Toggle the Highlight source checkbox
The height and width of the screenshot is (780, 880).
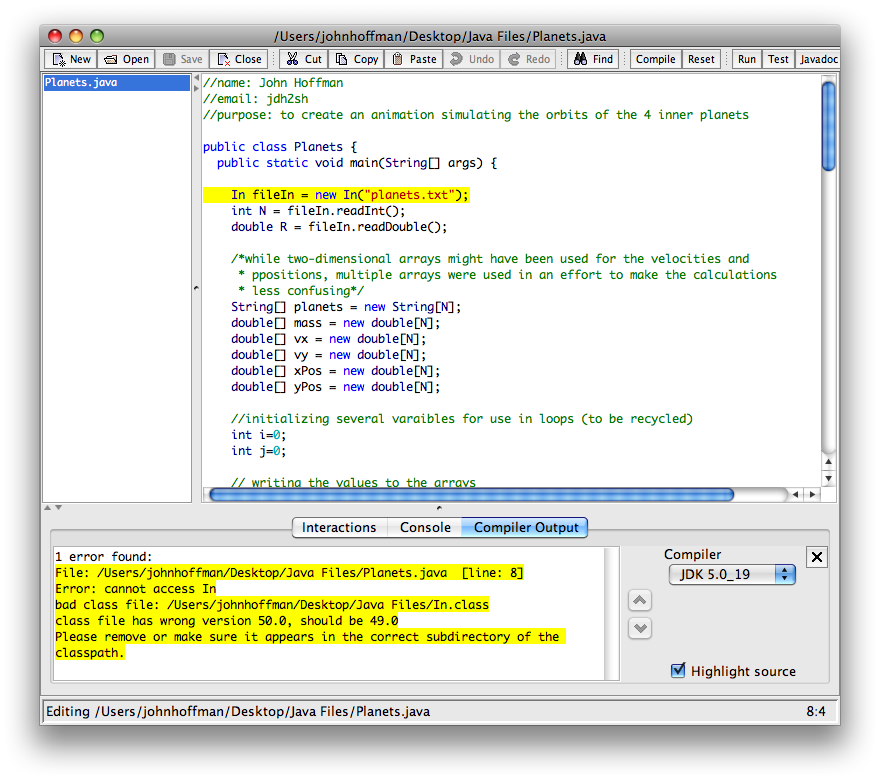[678, 671]
